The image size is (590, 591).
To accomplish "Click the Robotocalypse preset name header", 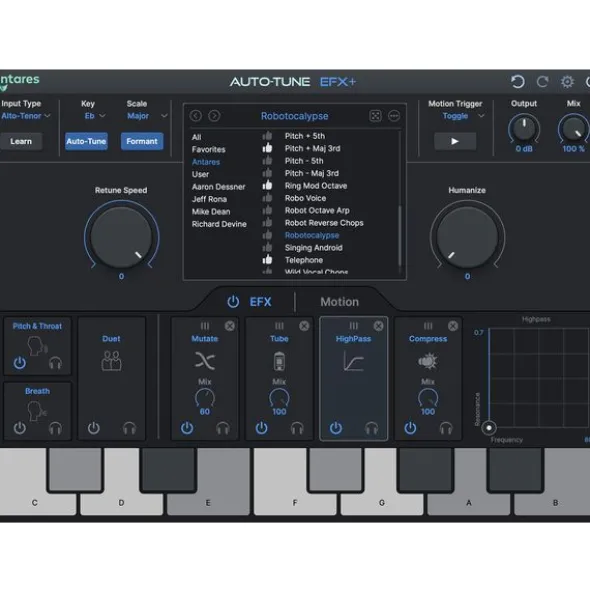I will tap(294, 116).
